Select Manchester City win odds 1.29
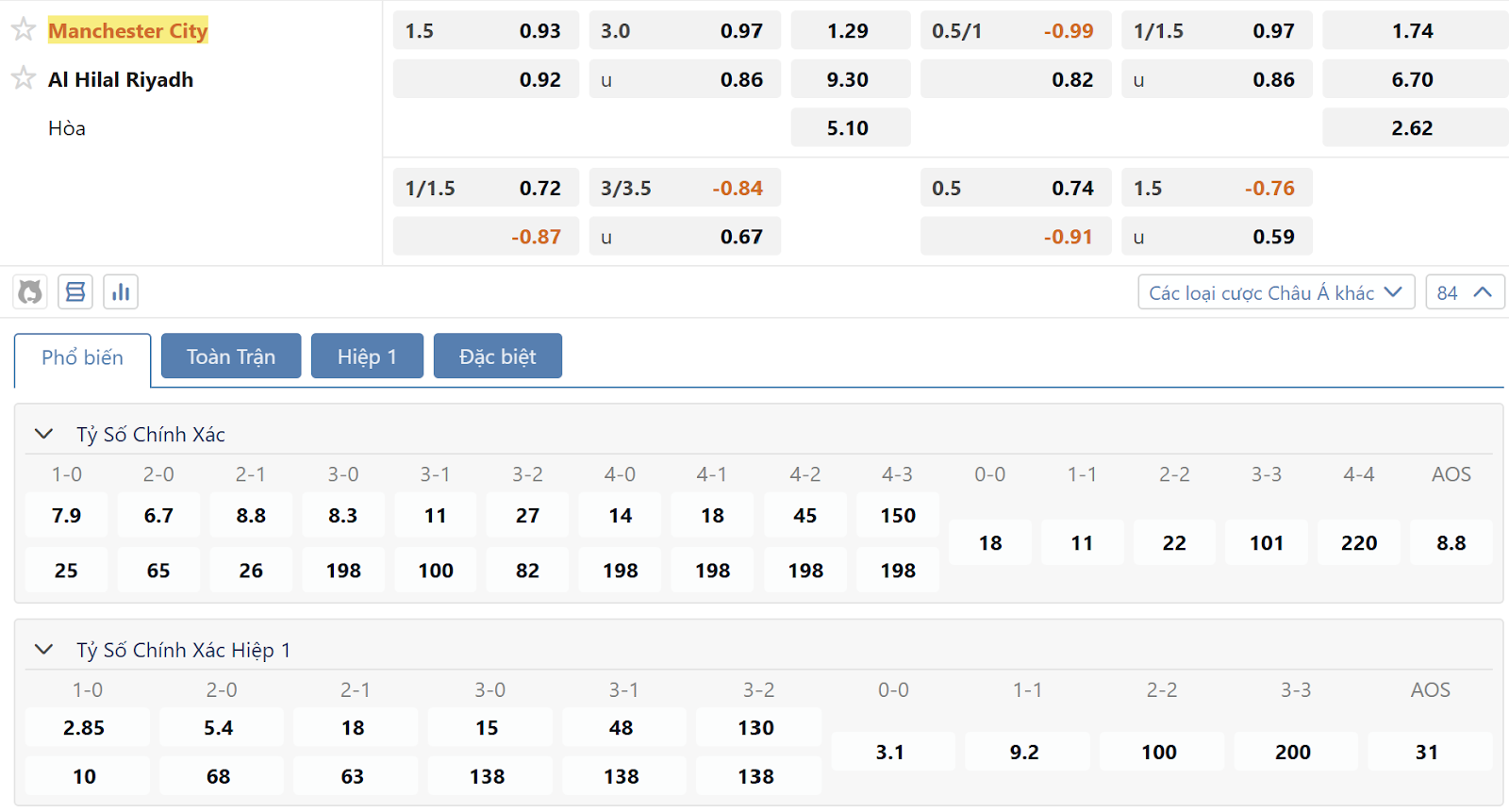 (851, 31)
